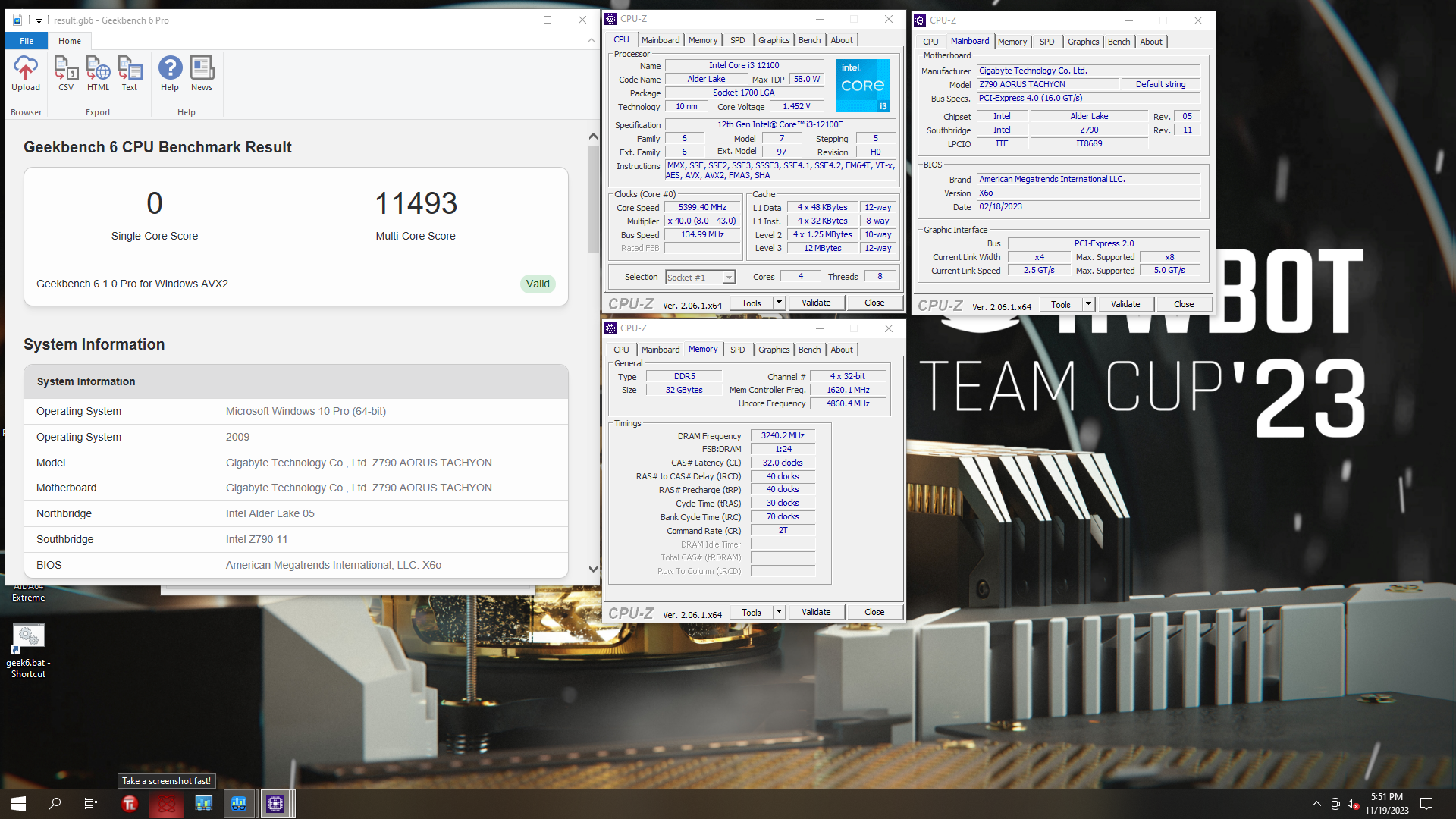
Task: Show hidden system tray icons
Action: (x=1316, y=804)
